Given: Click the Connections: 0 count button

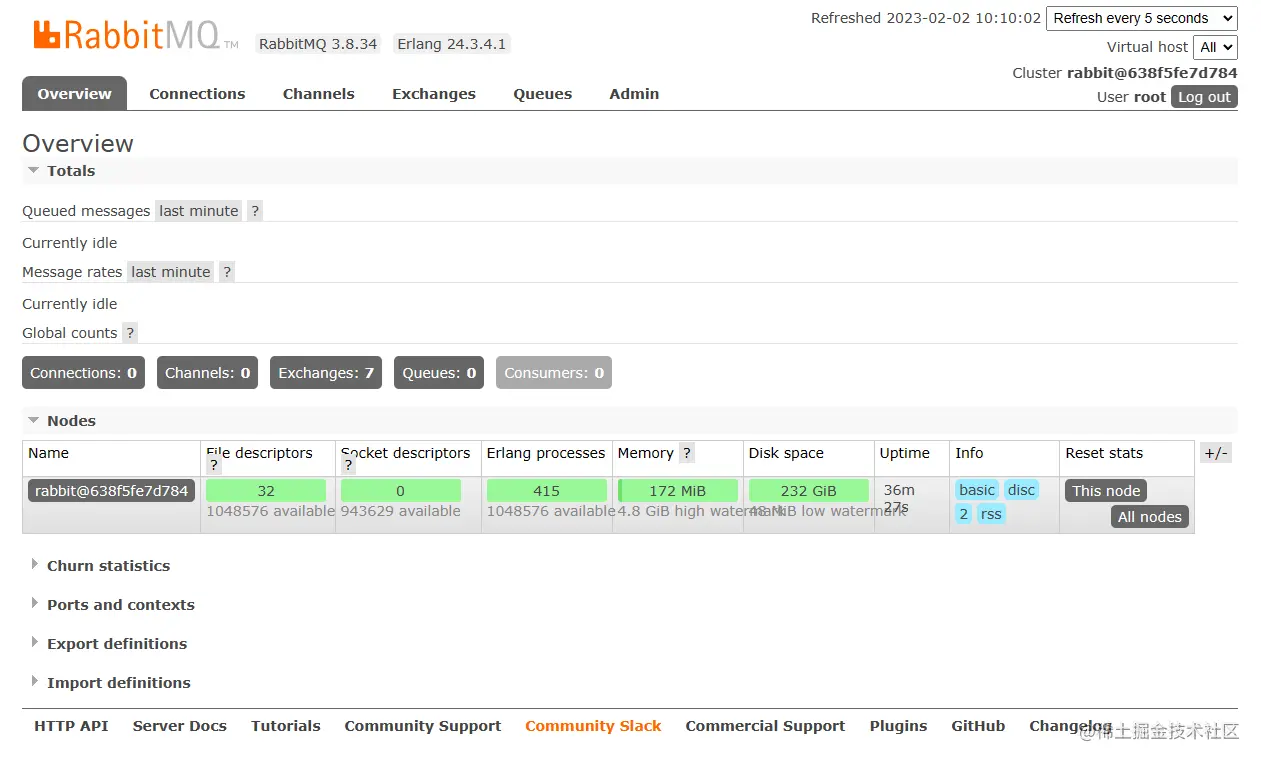Looking at the screenshot, I should click(x=83, y=373).
